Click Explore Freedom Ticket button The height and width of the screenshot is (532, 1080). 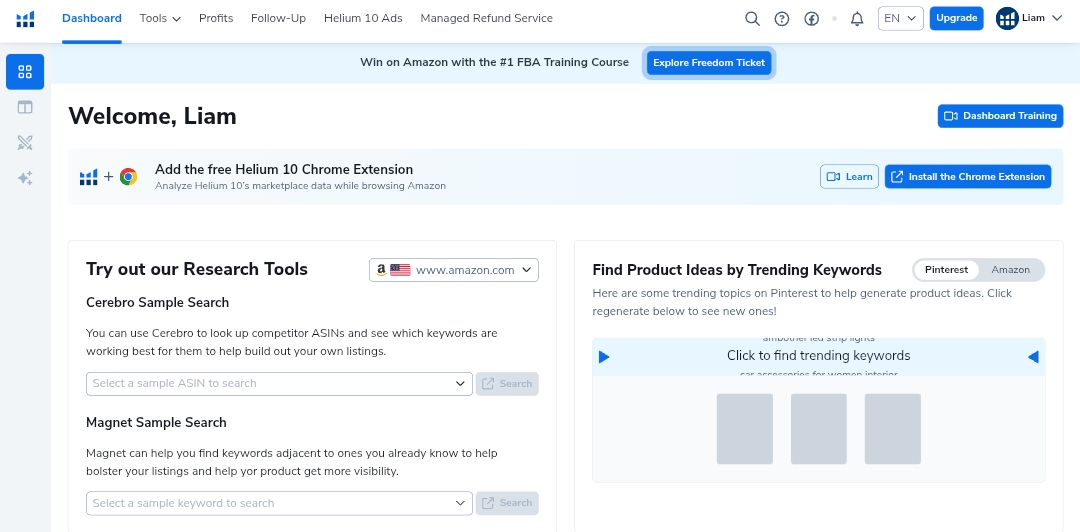tap(709, 63)
